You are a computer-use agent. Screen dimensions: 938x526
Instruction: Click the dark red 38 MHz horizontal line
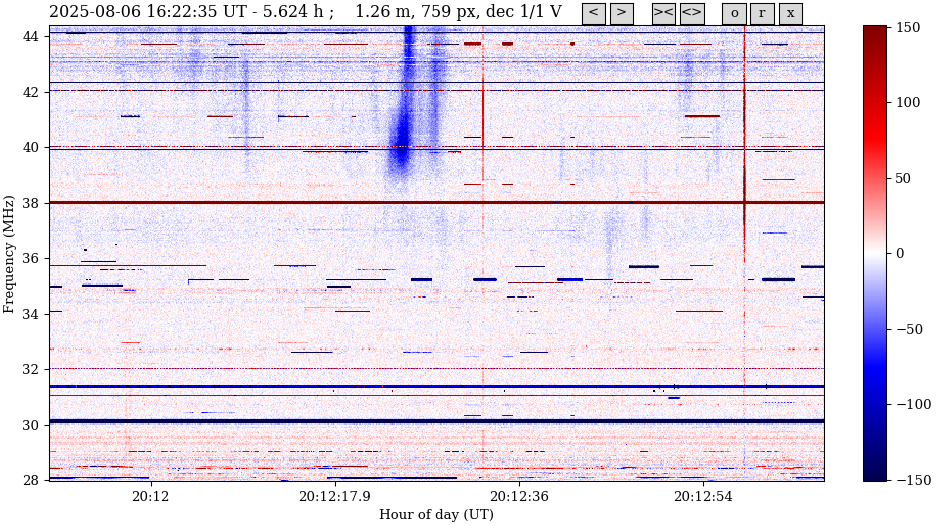click(x=300, y=203)
